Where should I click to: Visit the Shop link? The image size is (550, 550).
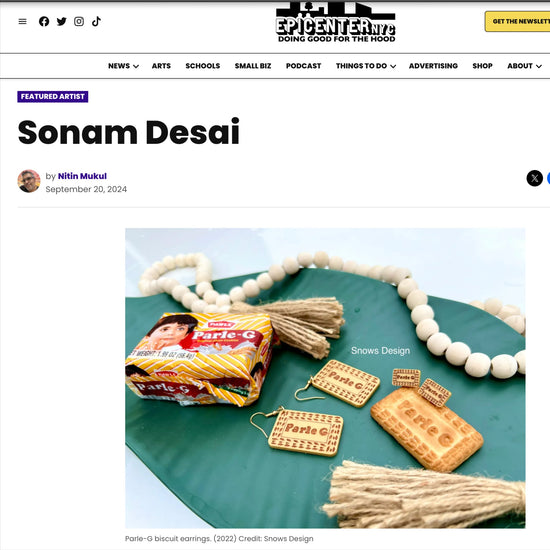[482, 66]
